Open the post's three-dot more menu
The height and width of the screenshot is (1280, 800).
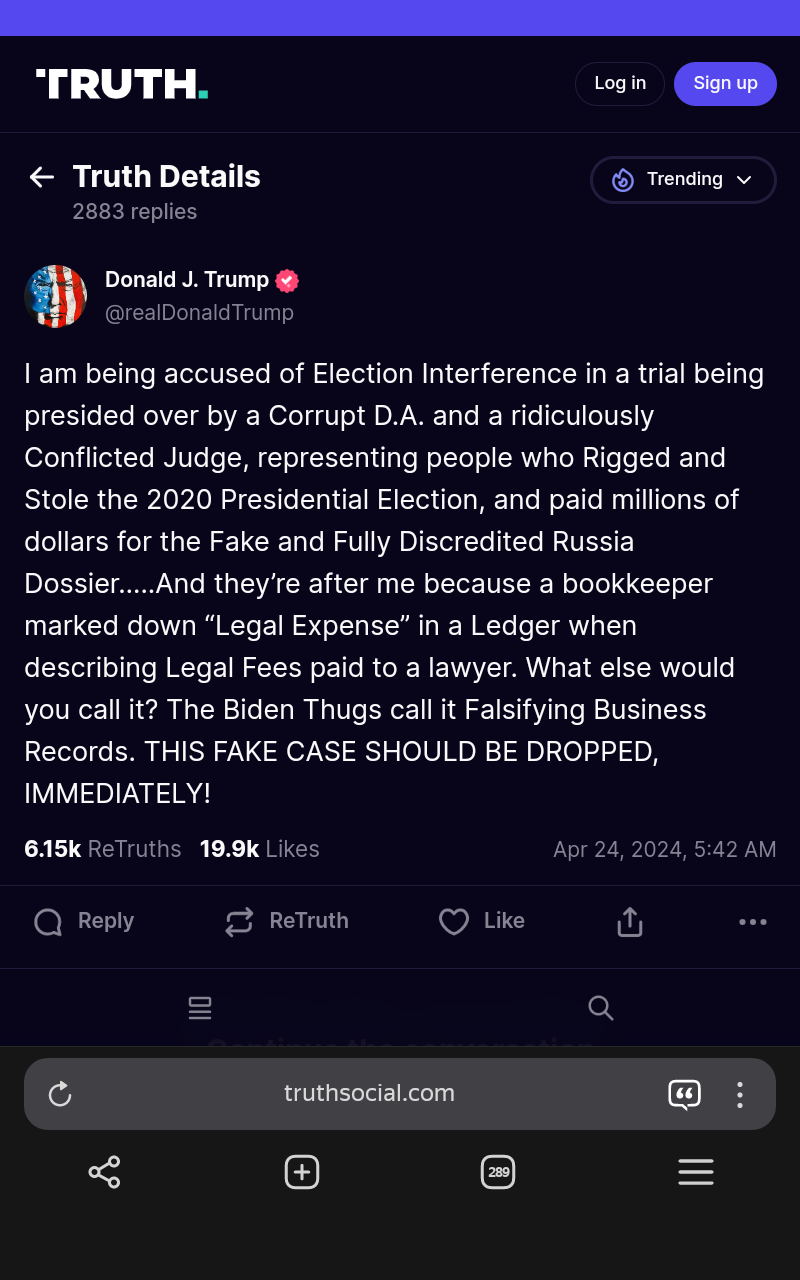pyautogui.click(x=752, y=921)
